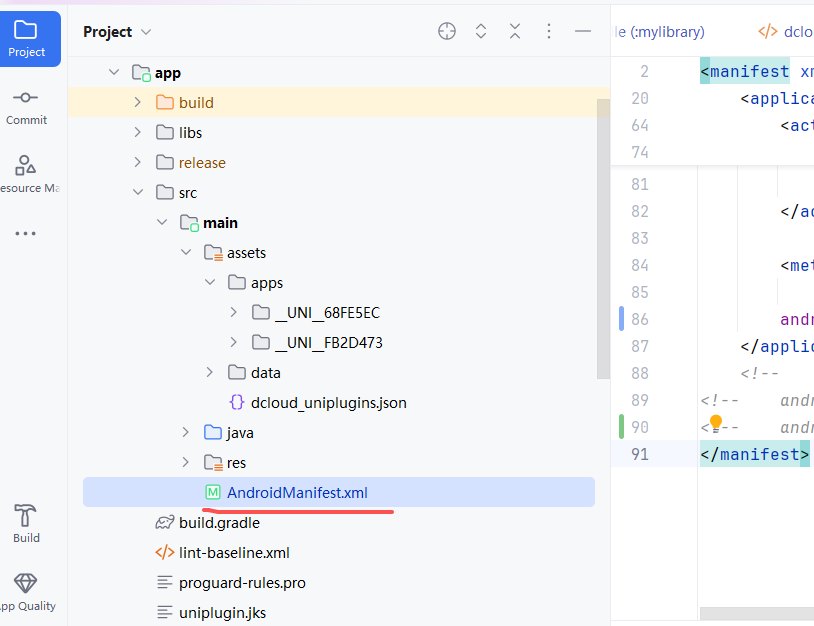Image resolution: width=814 pixels, height=626 pixels.
Task: Open the Commit tool window
Action: pyautogui.click(x=26, y=106)
